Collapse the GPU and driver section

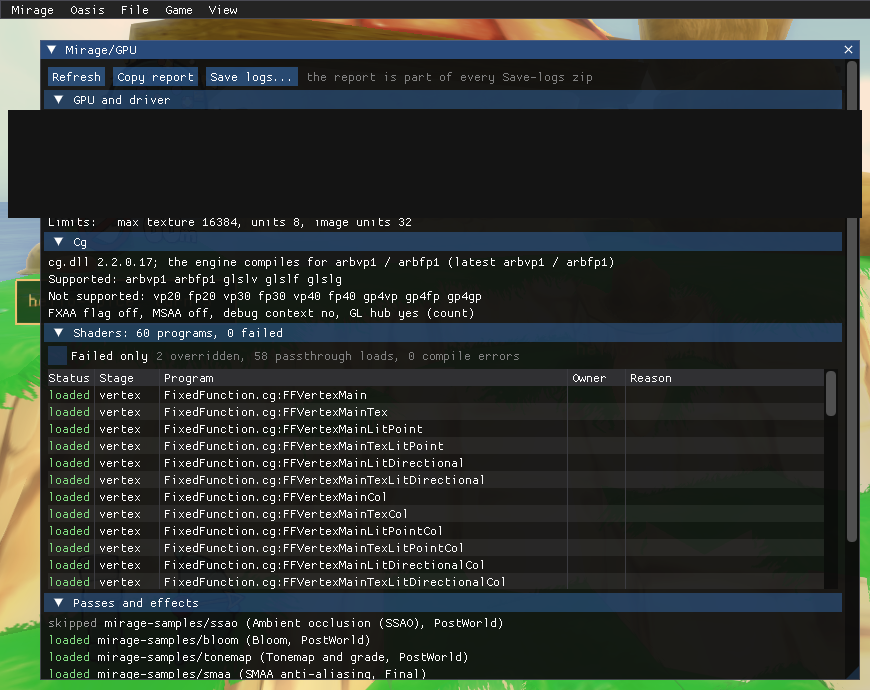(x=443, y=100)
